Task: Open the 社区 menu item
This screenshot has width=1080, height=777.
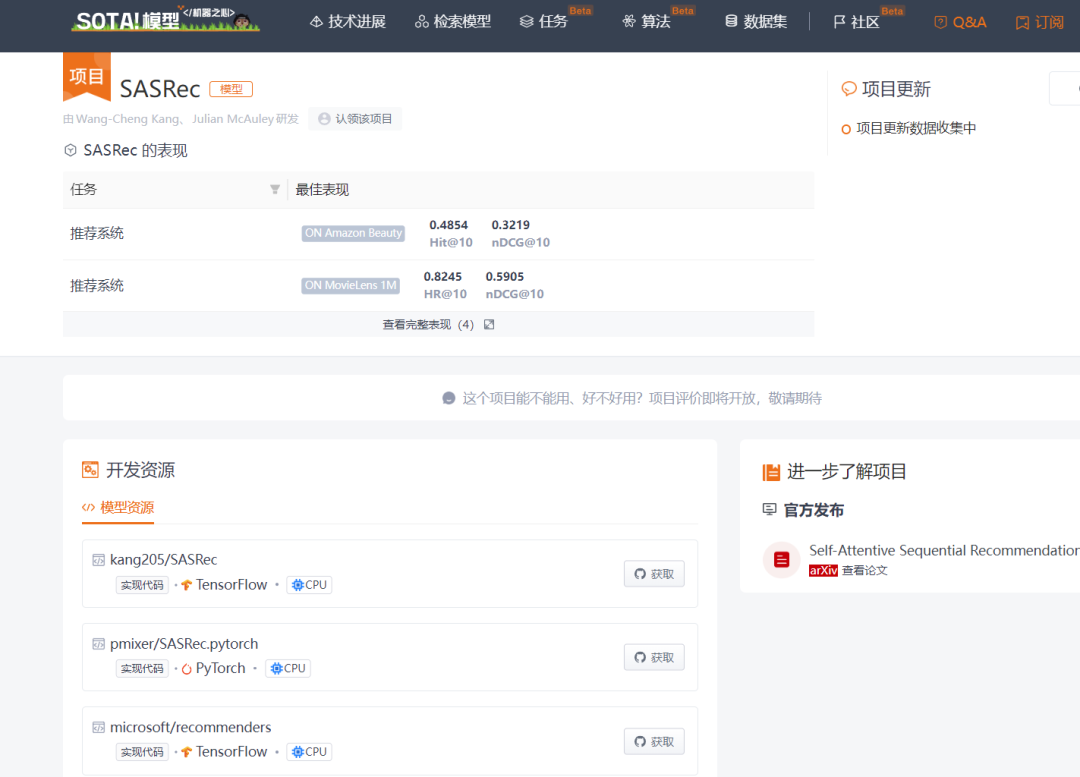Action: pyautogui.click(x=856, y=20)
